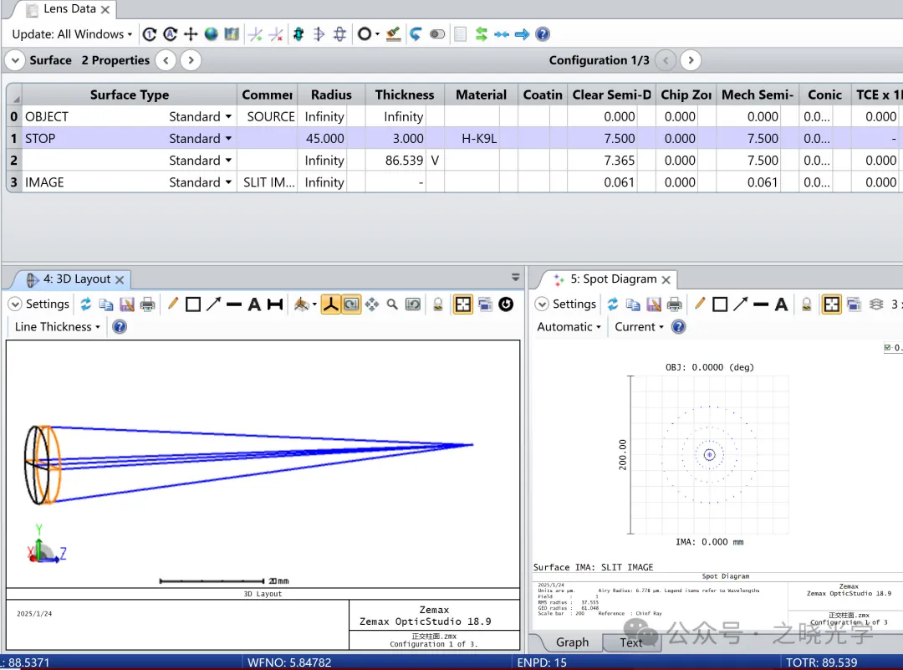This screenshot has width=903, height=670.
Task: Select the 3D Layout window tab
Action: (x=76, y=280)
